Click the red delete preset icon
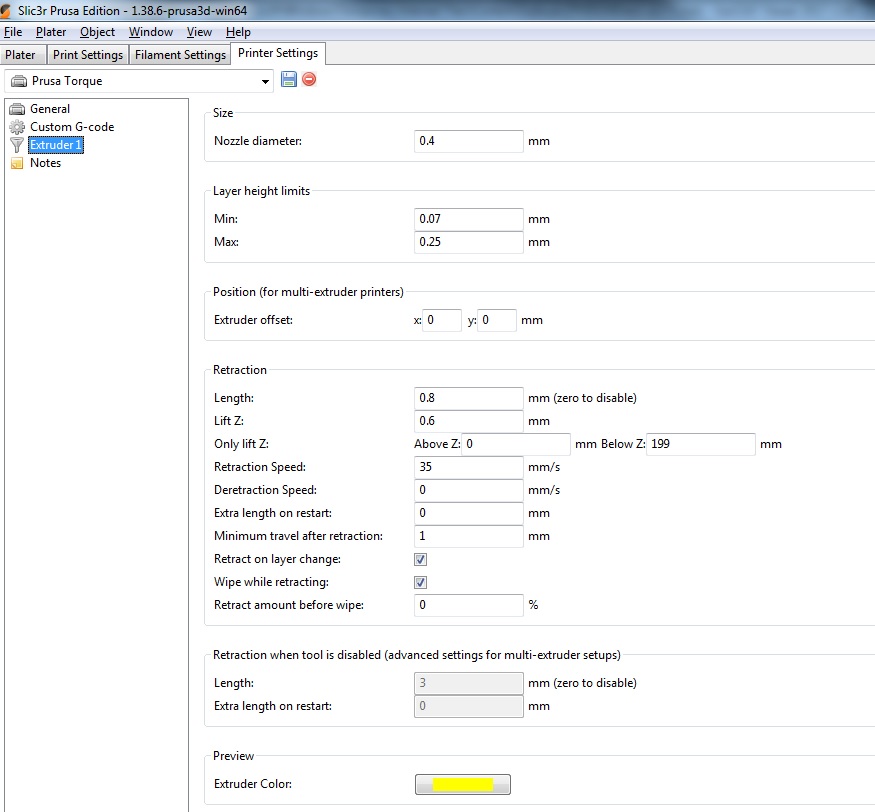The height and width of the screenshot is (812, 875). (x=309, y=80)
